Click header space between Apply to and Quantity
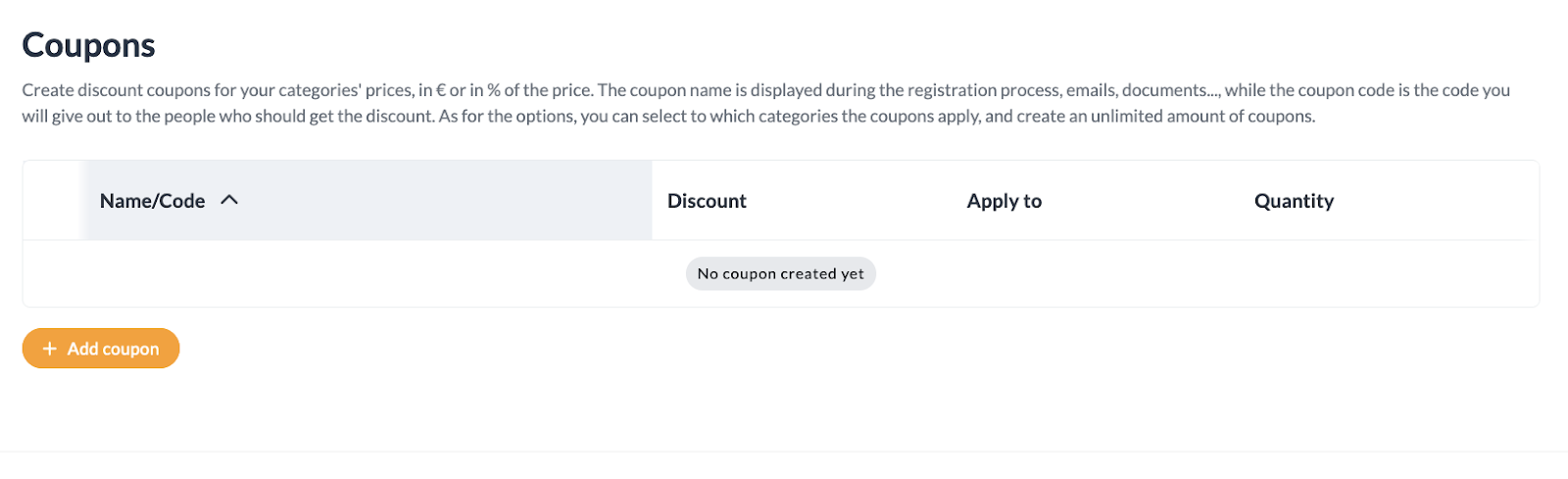The width and height of the screenshot is (1568, 479). coord(1147,201)
